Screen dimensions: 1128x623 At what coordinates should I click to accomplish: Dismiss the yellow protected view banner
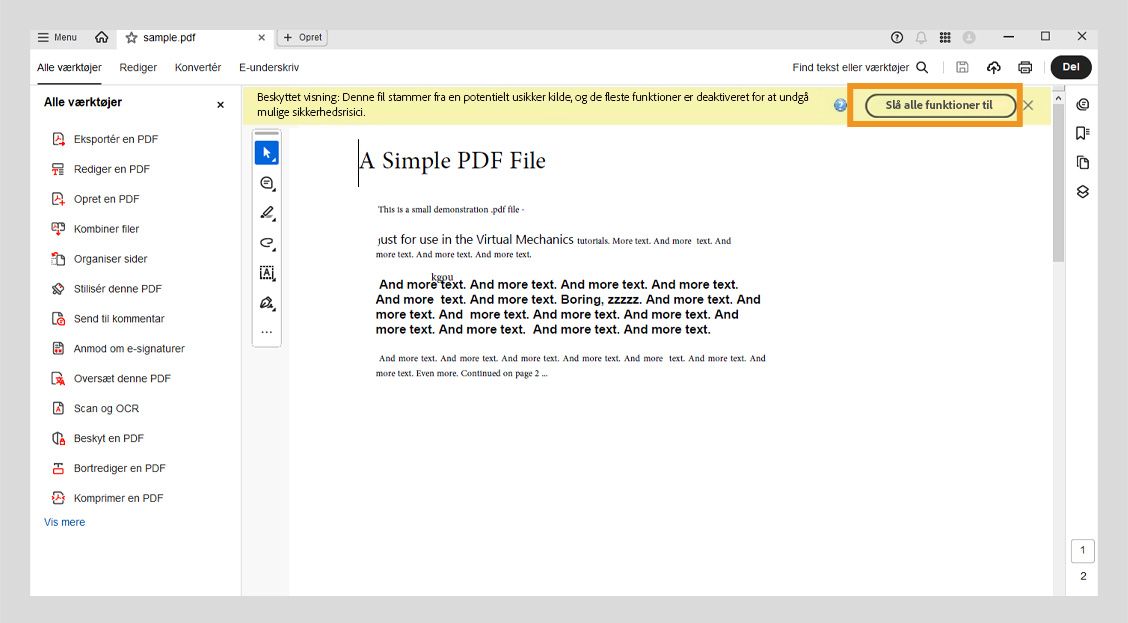tap(1029, 105)
